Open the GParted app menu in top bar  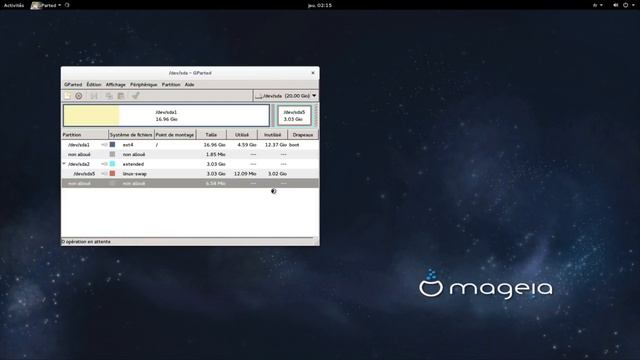(47, 5)
